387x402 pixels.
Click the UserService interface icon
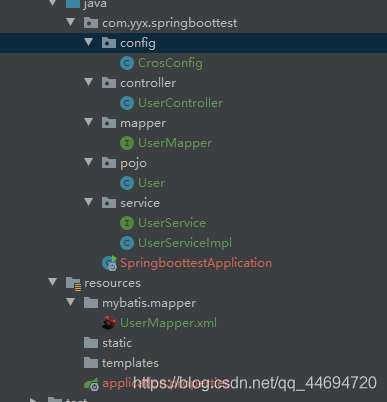127,223
